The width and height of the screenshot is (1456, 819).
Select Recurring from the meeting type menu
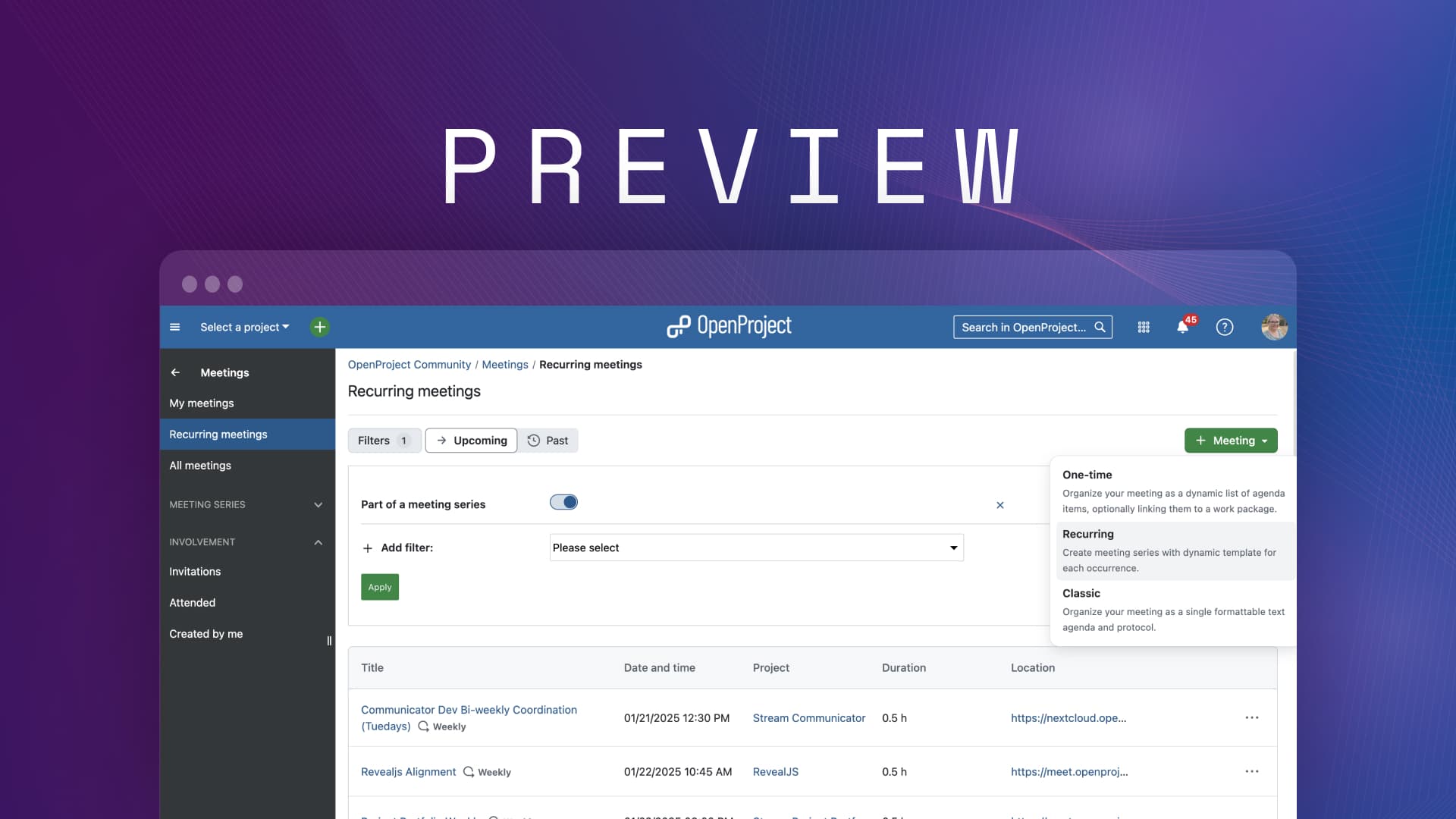click(1087, 534)
